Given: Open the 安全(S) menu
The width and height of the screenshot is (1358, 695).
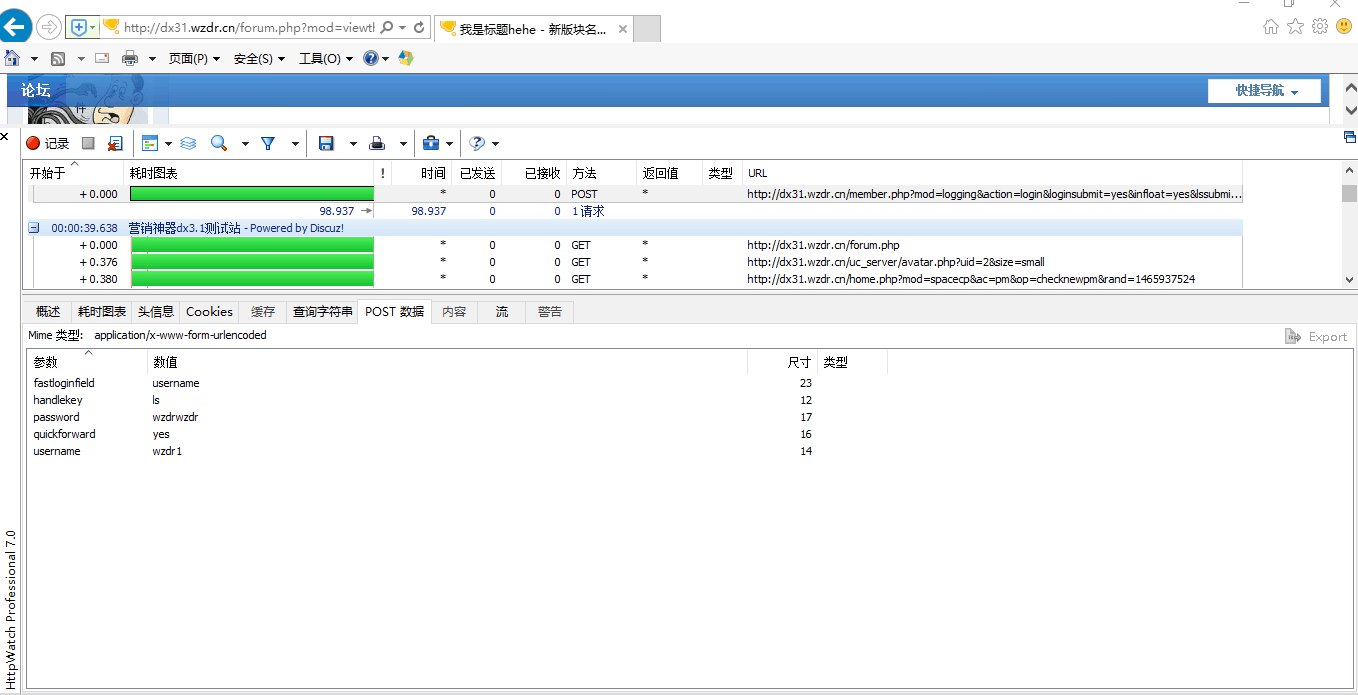Looking at the screenshot, I should (258, 59).
